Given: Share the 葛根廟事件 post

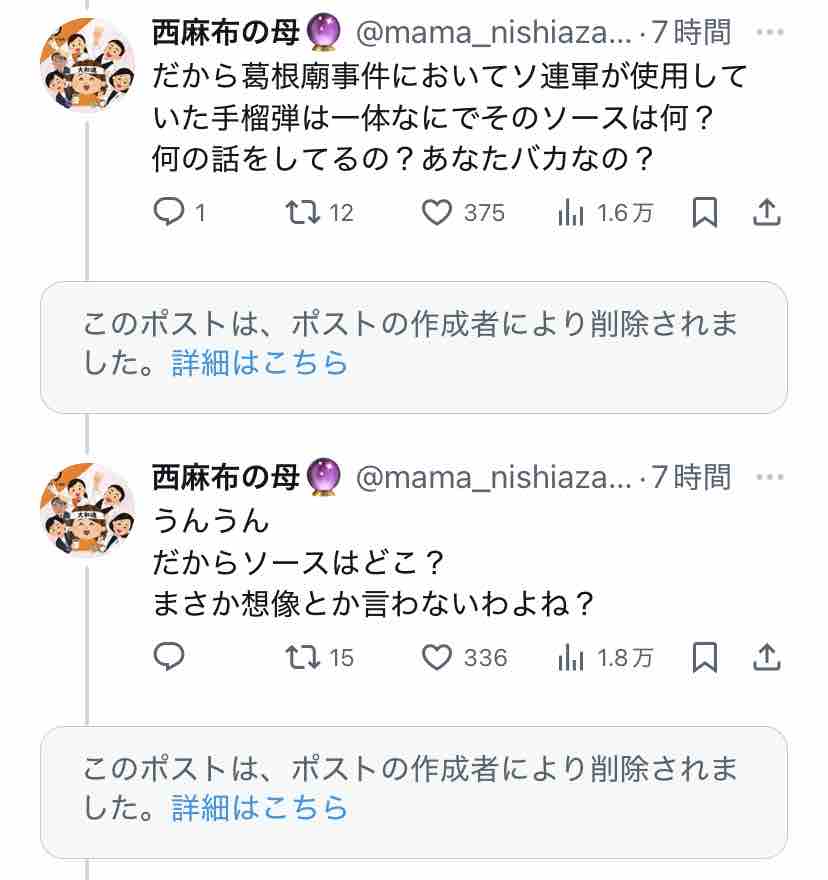Looking at the screenshot, I should tap(766, 212).
